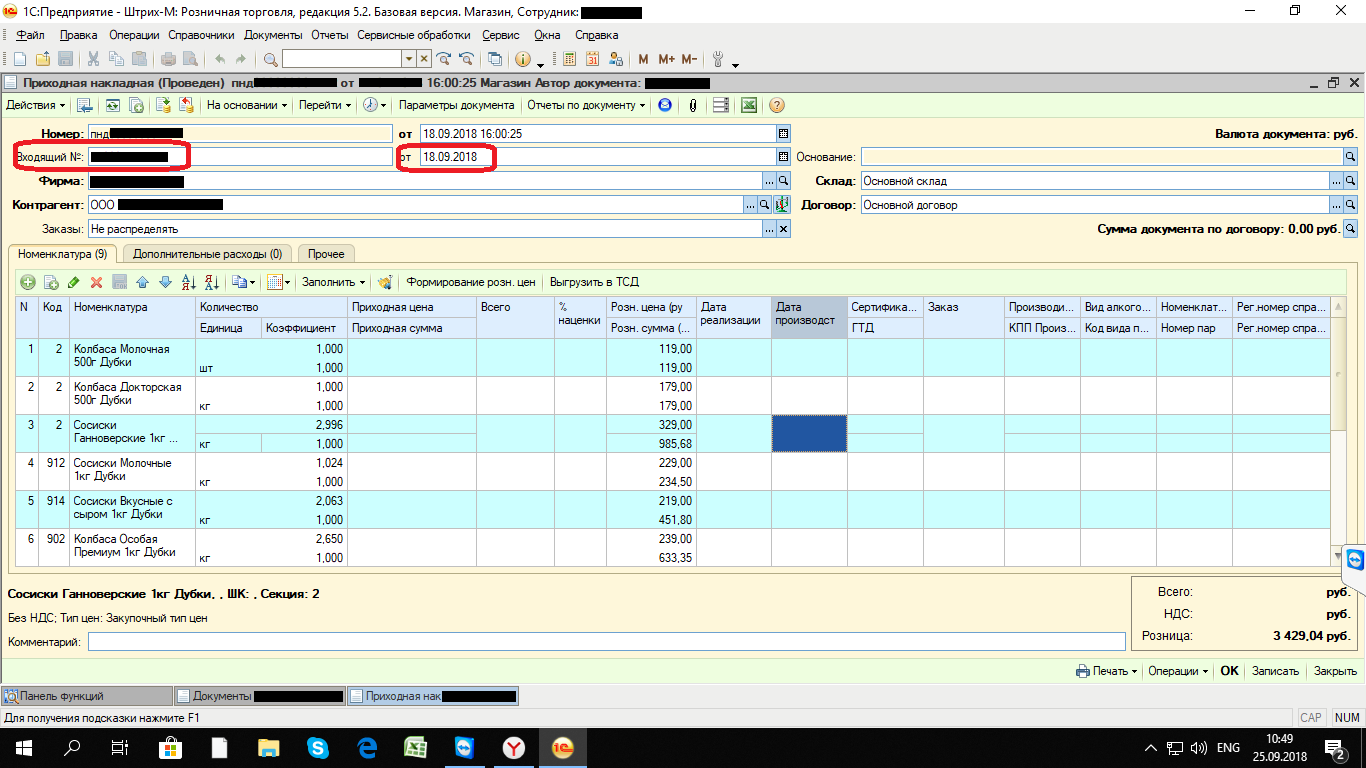Viewport: 1366px width, 768px height.
Task: Click the wrench service tools icon
Action: (717, 59)
